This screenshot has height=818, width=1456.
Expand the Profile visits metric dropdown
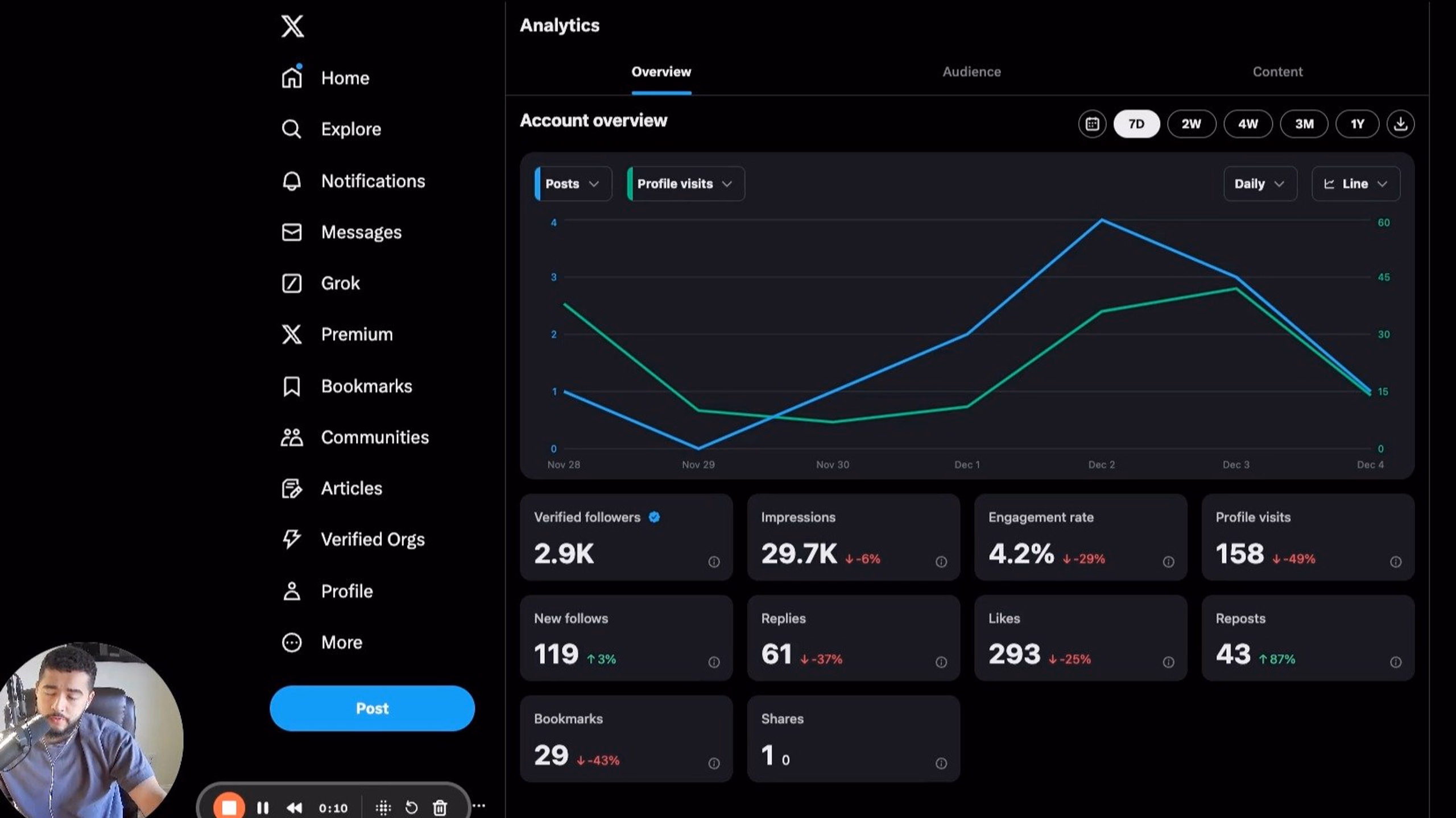686,184
